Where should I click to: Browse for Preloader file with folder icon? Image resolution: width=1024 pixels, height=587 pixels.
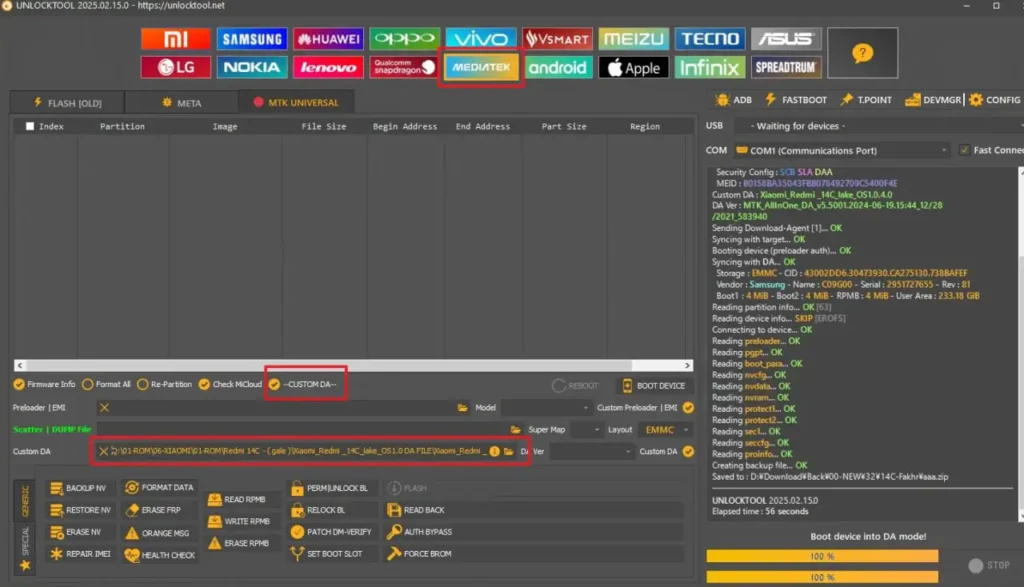462,407
